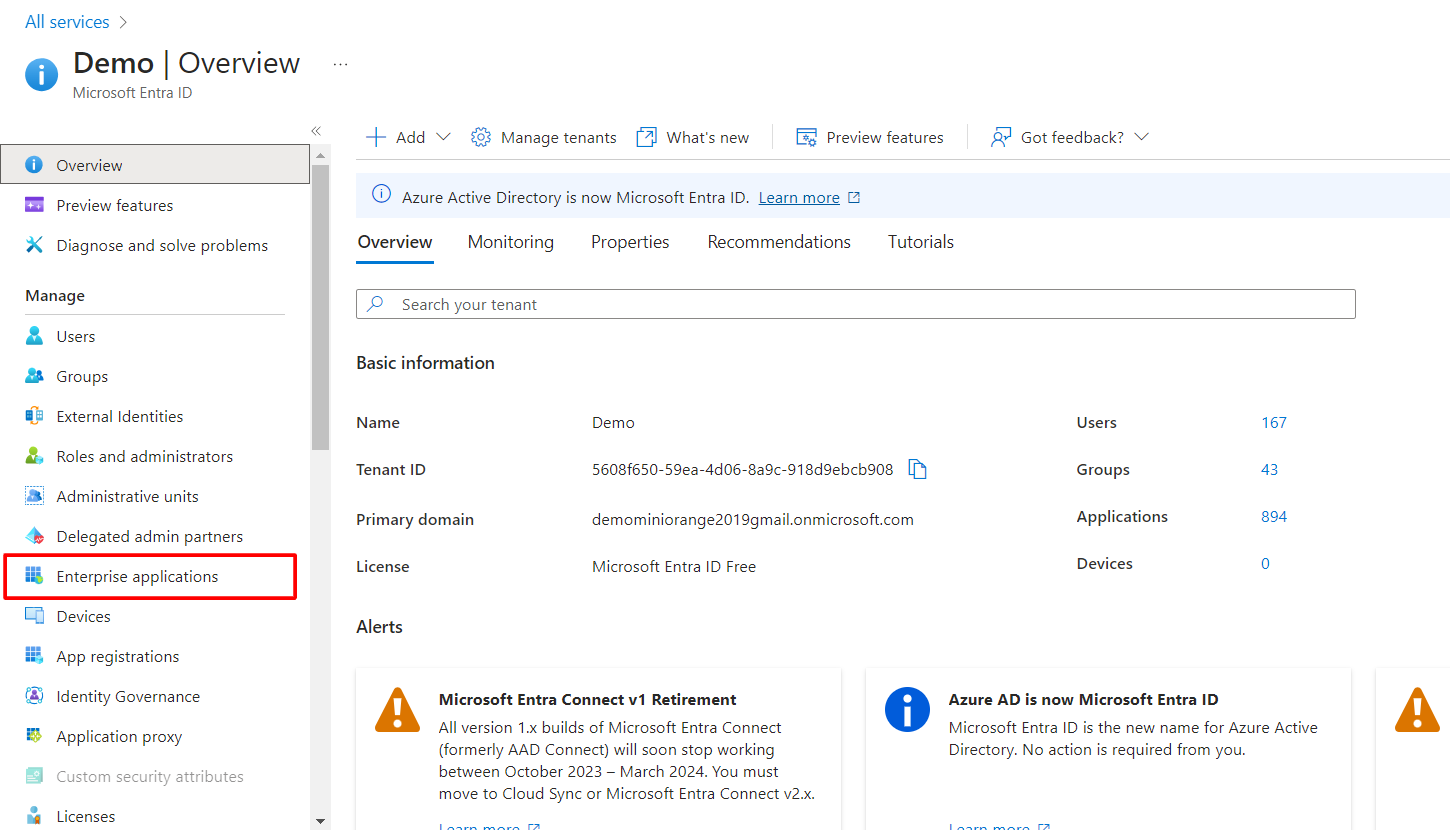Click the Roles and administrators icon
Viewport: 1450px width, 830px height.
pos(35,456)
